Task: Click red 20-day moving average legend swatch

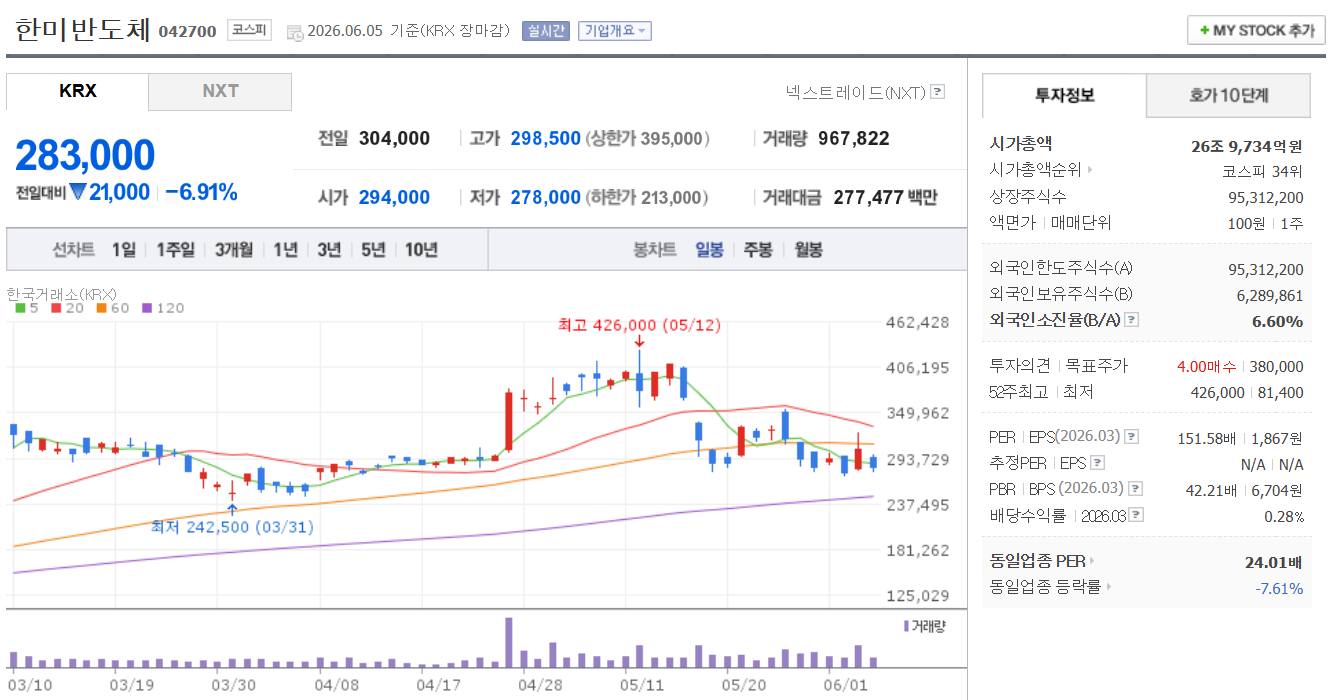Action: pyautogui.click(x=58, y=308)
